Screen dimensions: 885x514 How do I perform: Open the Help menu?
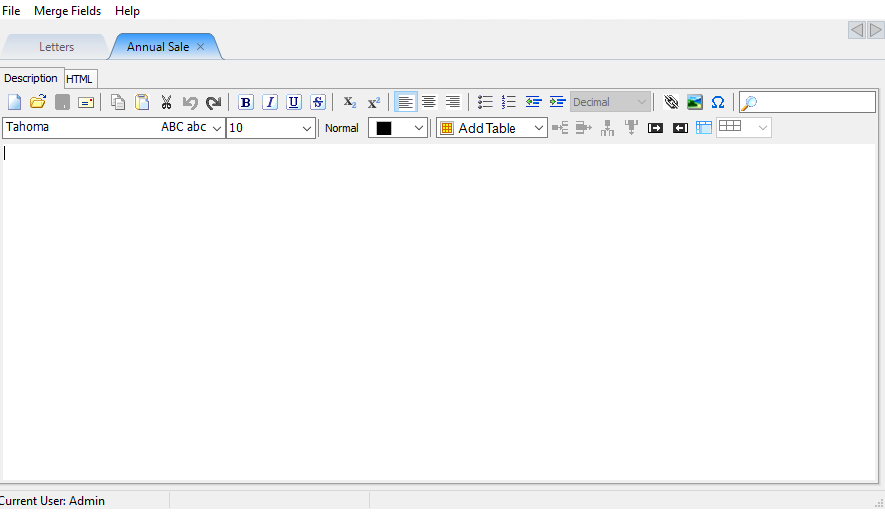click(x=127, y=11)
